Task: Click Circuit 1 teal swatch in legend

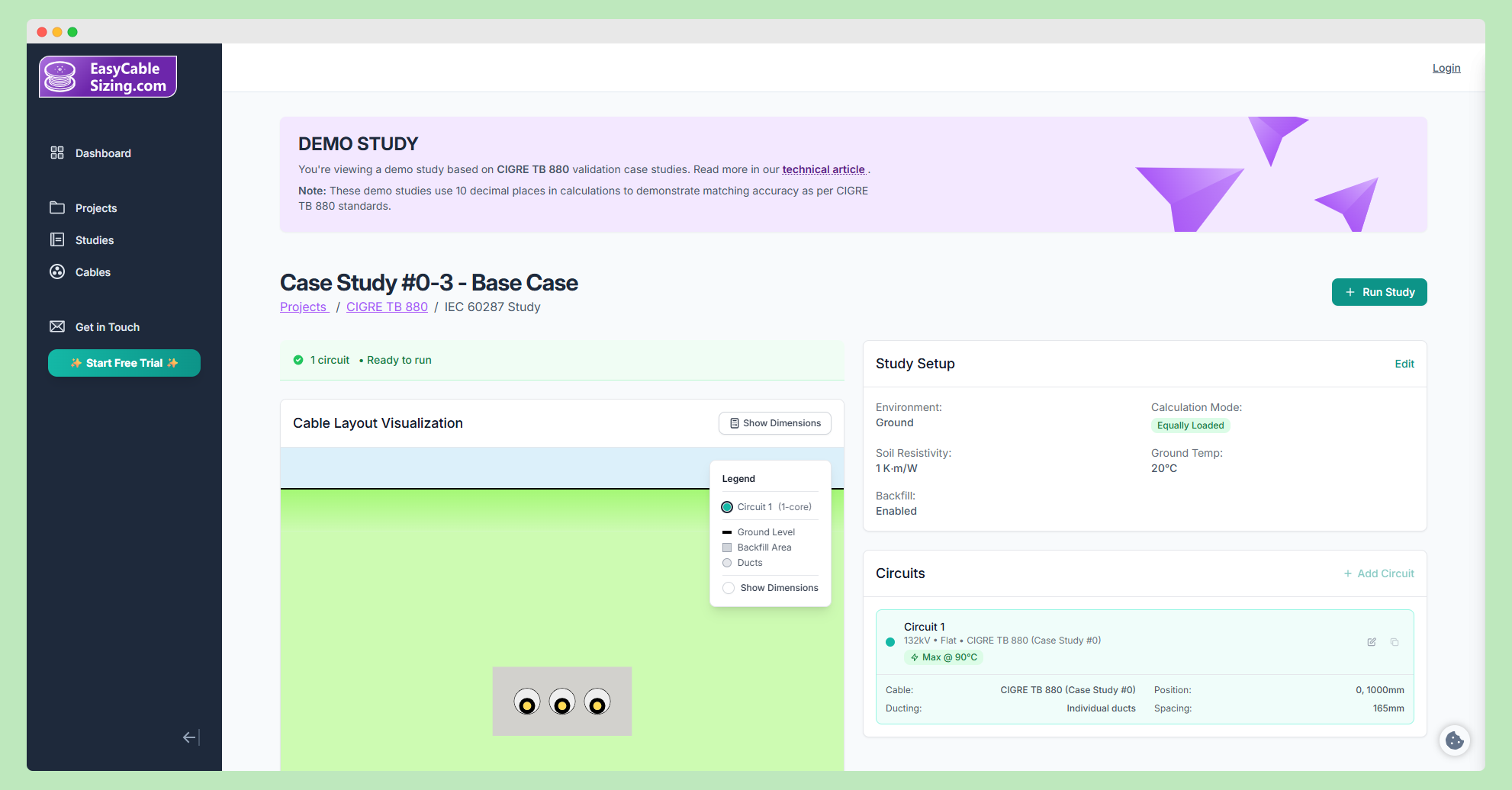Action: (x=727, y=507)
